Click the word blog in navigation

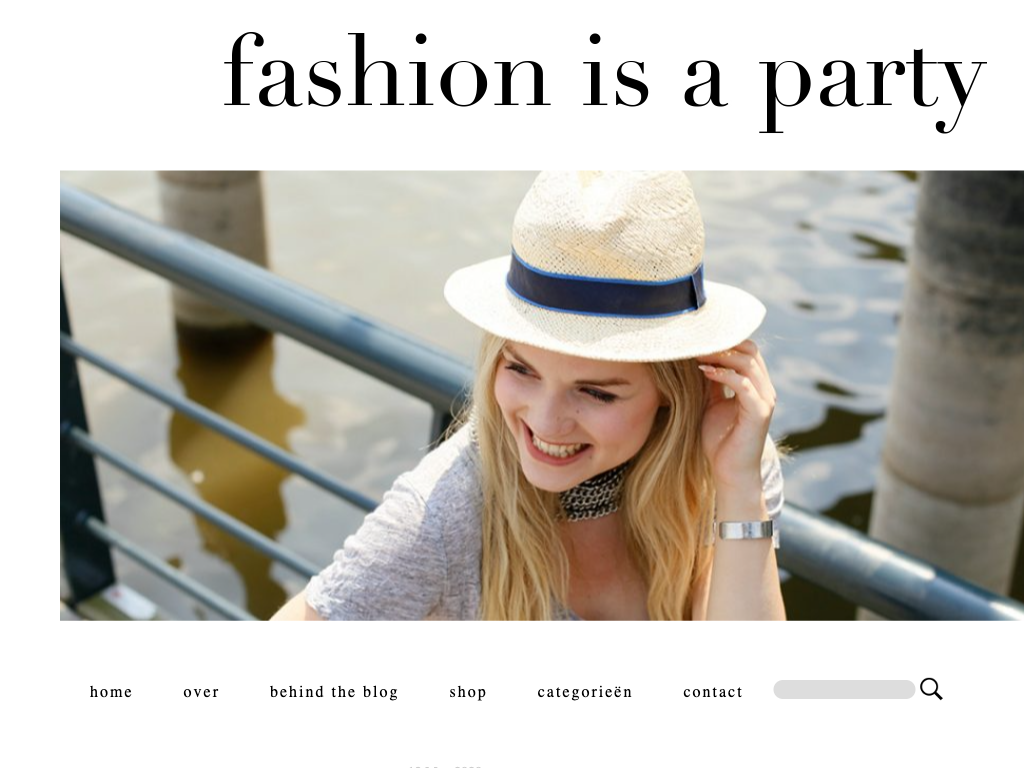pyautogui.click(x=380, y=692)
